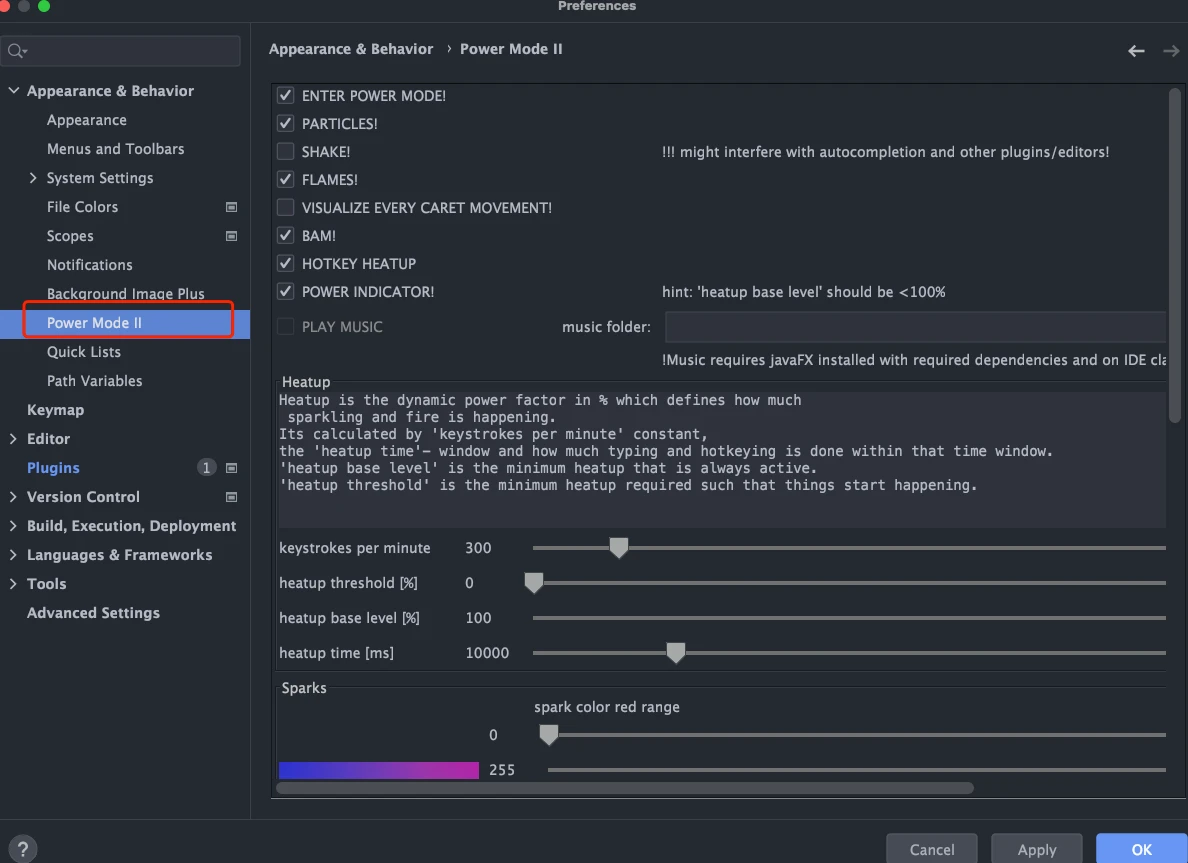The height and width of the screenshot is (863, 1188).
Task: Toggle the FLAMES! checkbox
Action: (286, 180)
